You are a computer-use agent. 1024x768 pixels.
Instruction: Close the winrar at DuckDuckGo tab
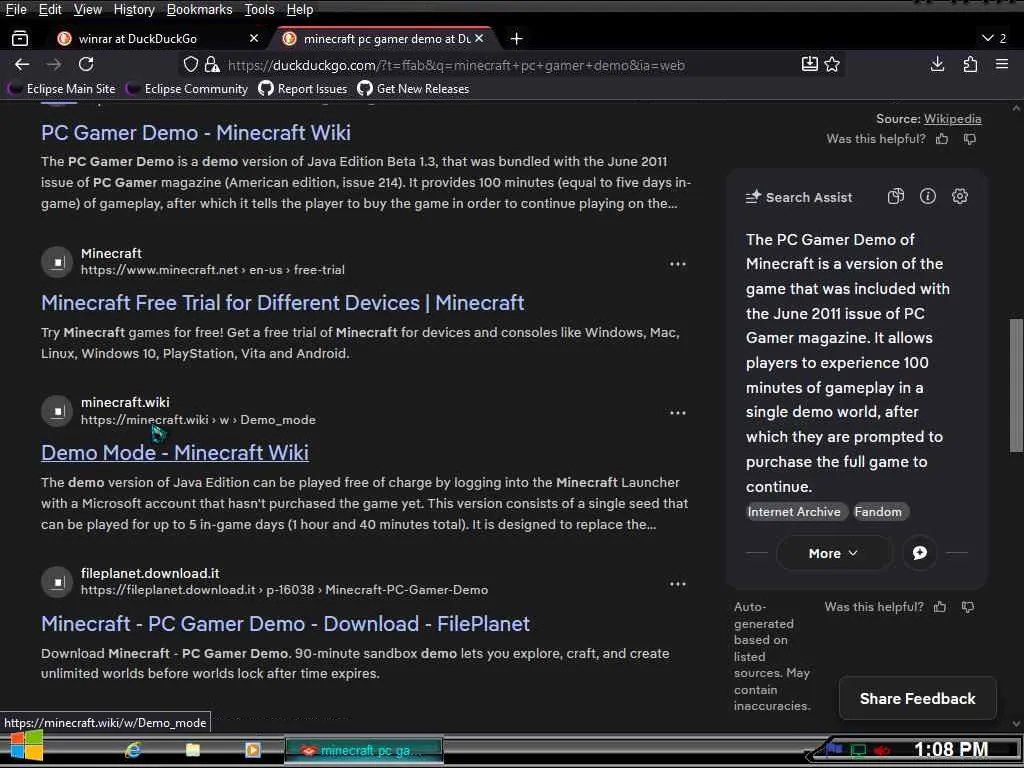(x=254, y=39)
